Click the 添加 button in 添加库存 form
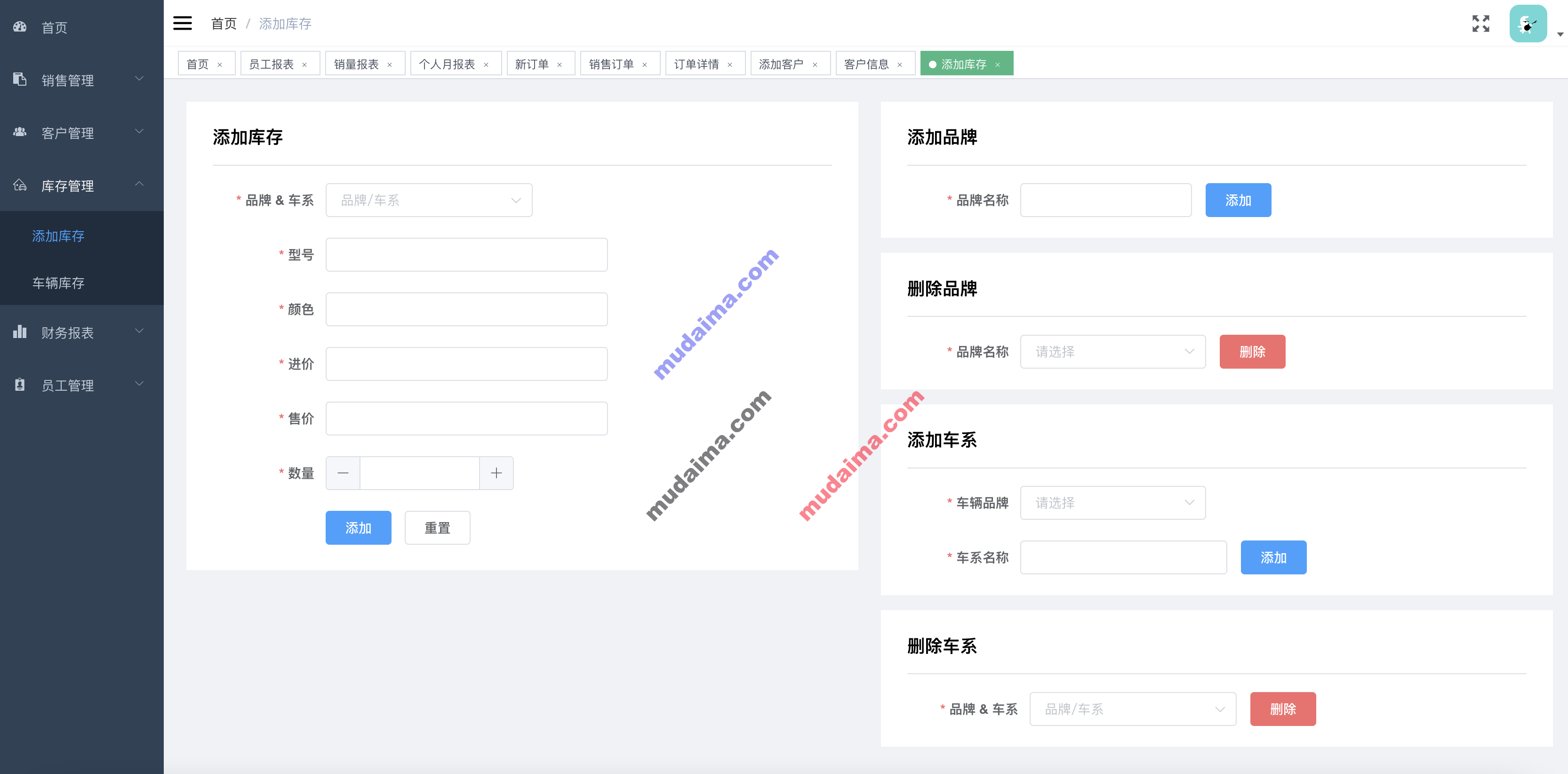The height and width of the screenshot is (774, 1568). 358,528
